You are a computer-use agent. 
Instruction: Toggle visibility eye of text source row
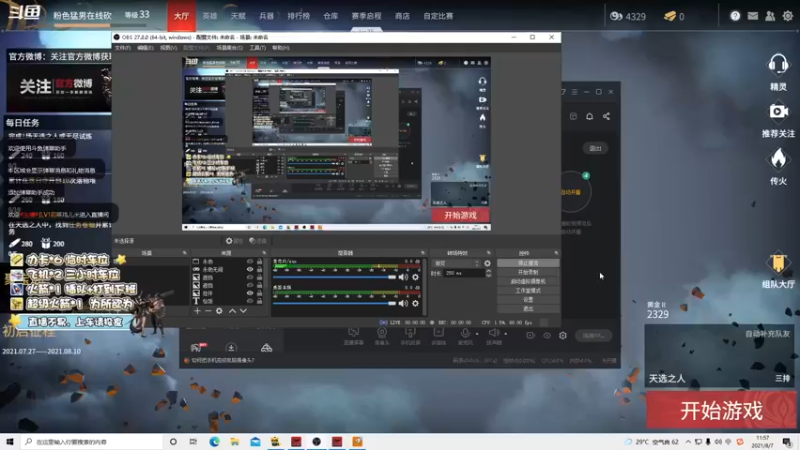pos(250,301)
